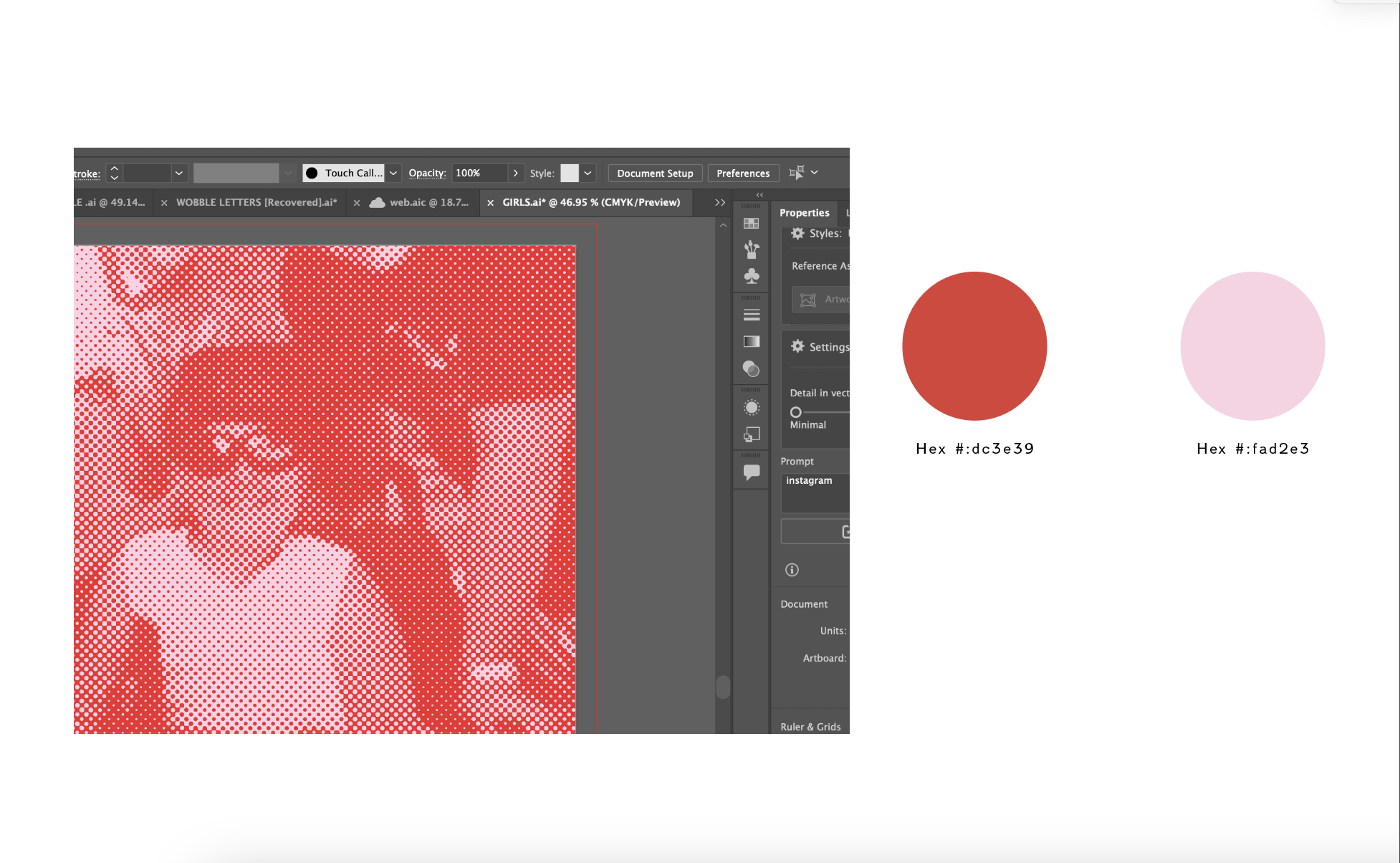
Task: Open the Stroke panel icon
Action: [x=751, y=315]
